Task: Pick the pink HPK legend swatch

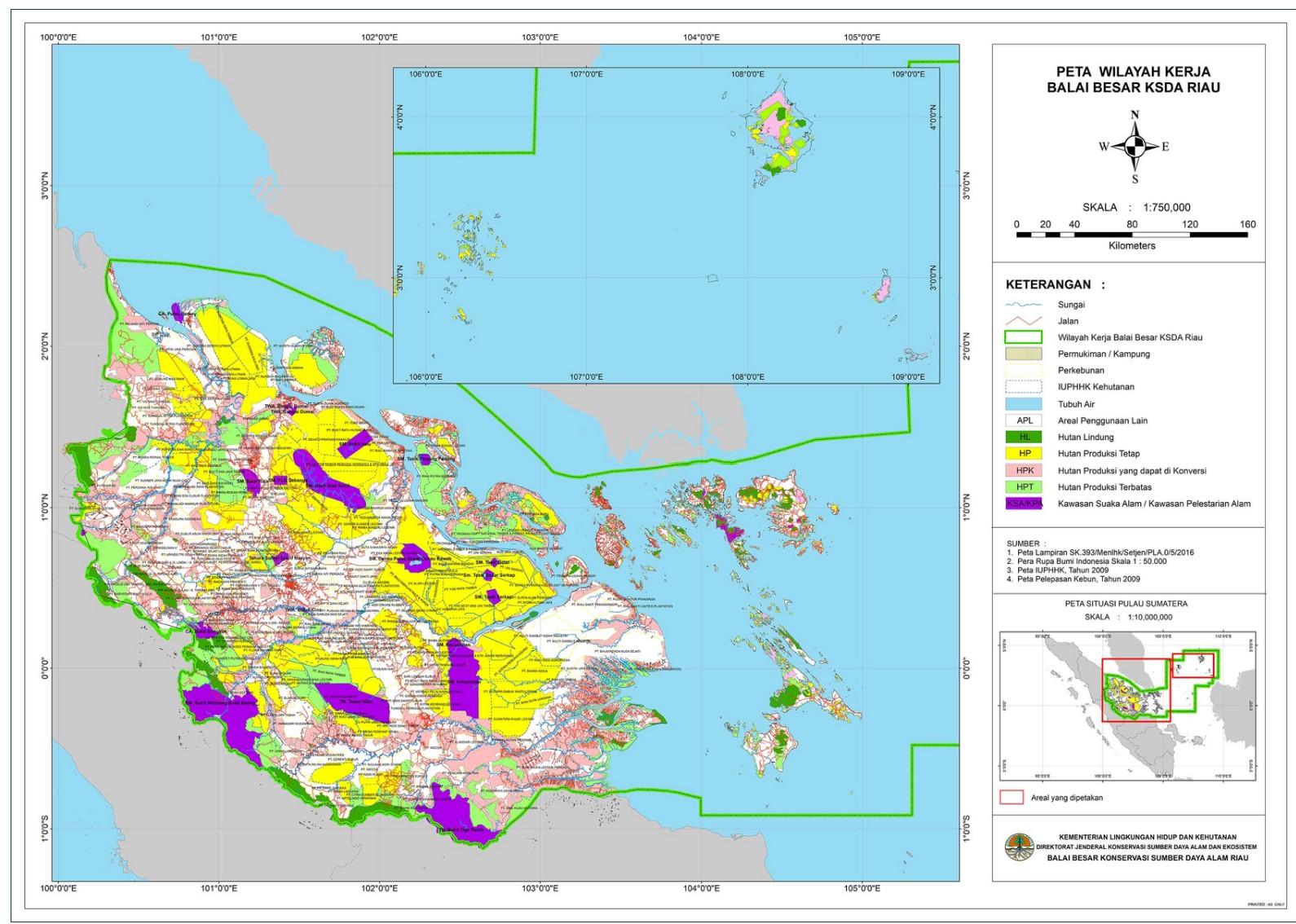Action: tap(1024, 471)
